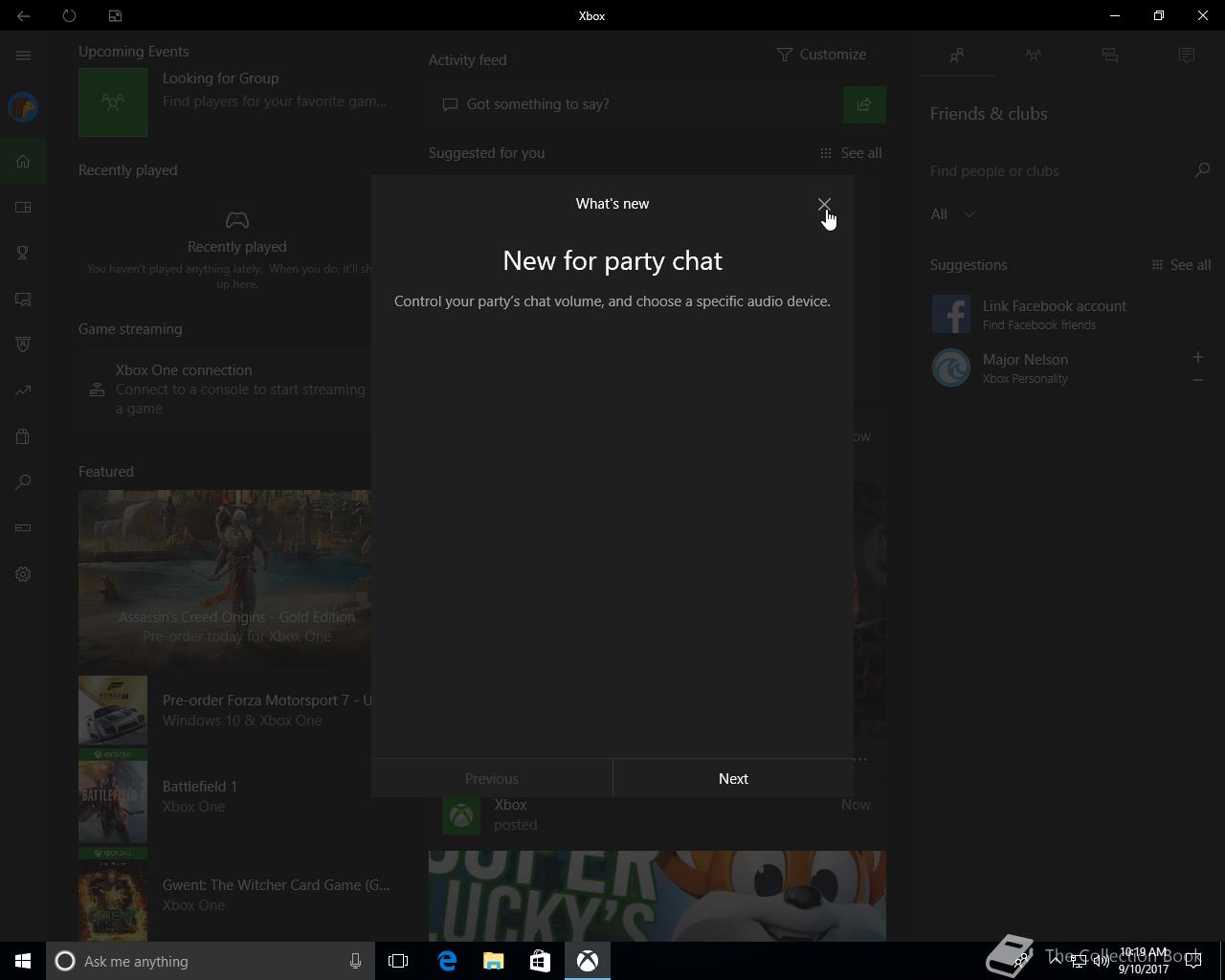Open Search icon in sidebar
1225x980 pixels.
pyautogui.click(x=23, y=482)
